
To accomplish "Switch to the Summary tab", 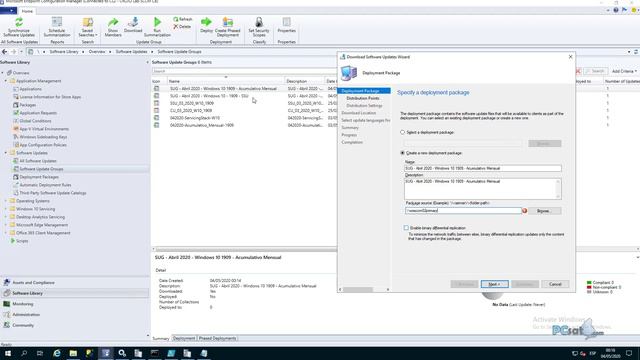I will pos(161,338).
